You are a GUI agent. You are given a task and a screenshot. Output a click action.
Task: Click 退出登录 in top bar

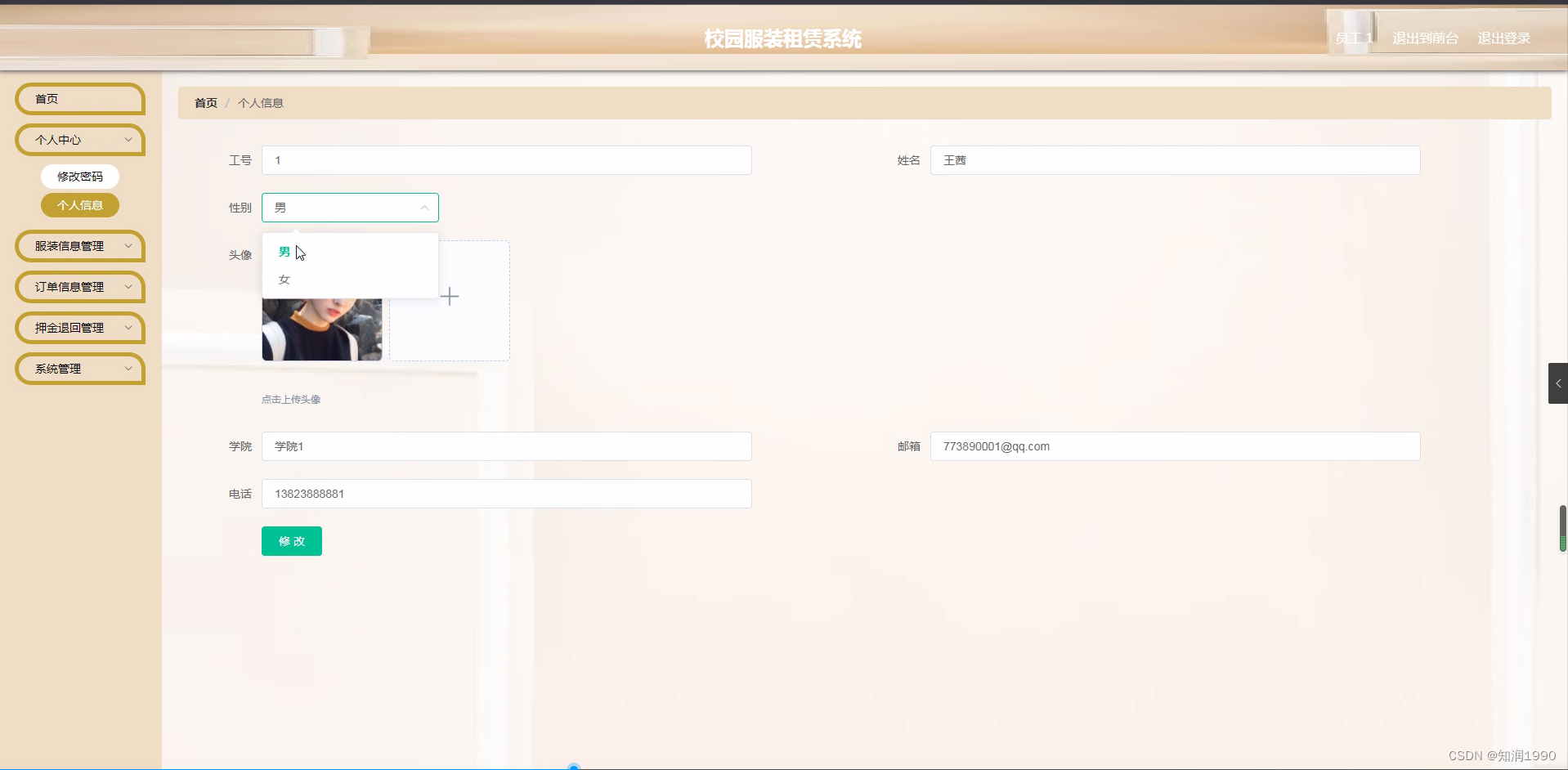click(1503, 38)
